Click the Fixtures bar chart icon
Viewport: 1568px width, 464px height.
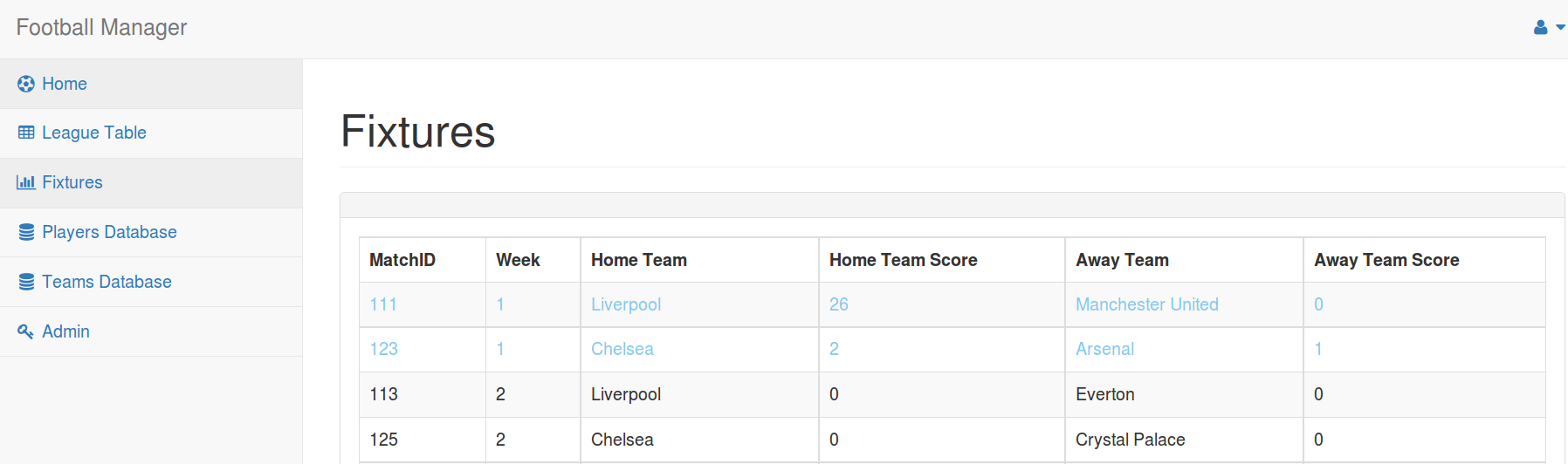pyautogui.click(x=26, y=182)
